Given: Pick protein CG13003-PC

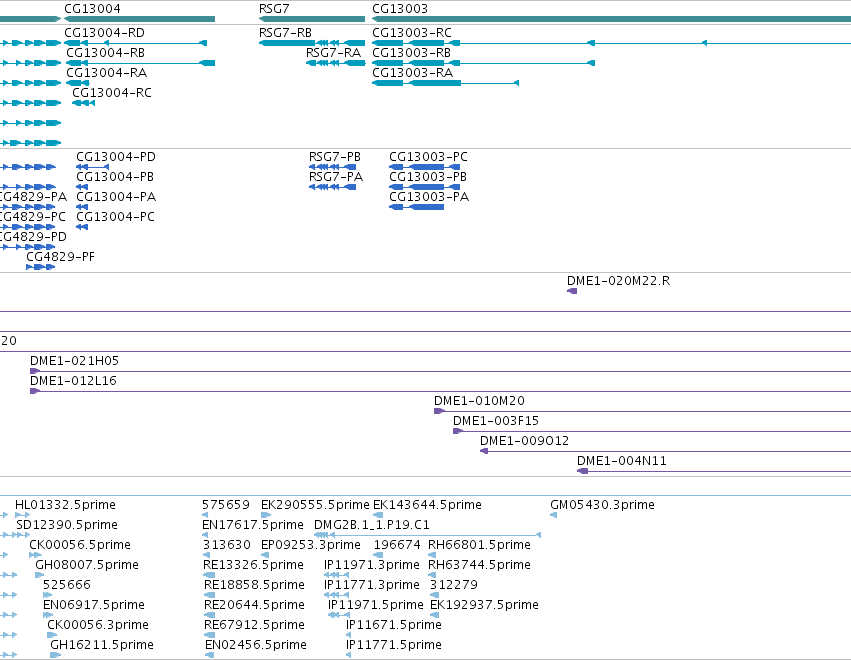Looking at the screenshot, I should coord(425,167).
